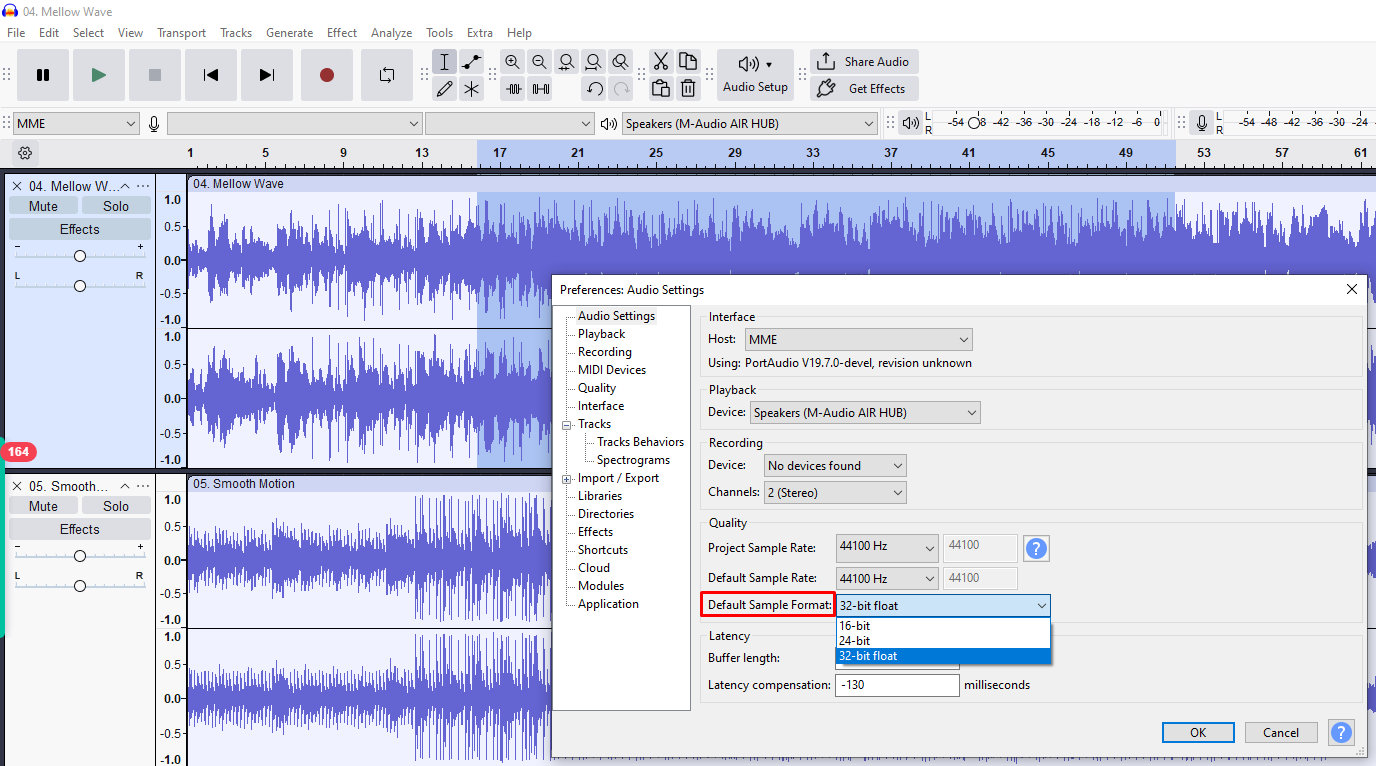Undo the last edit
This screenshot has height=766, width=1376.
click(x=593, y=88)
